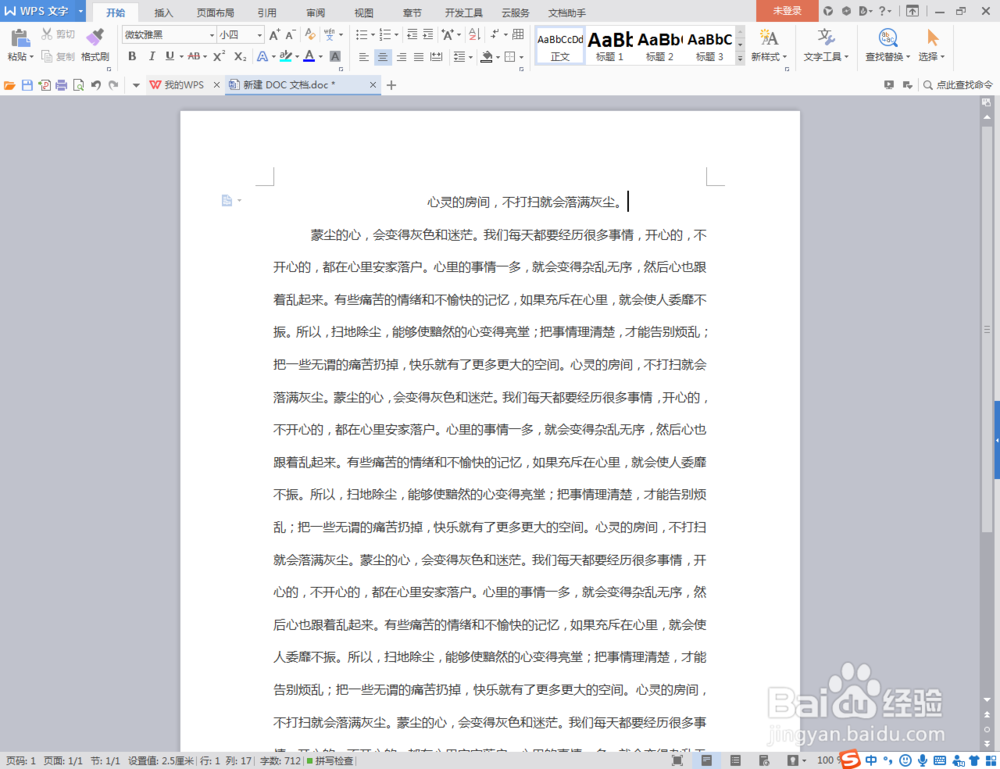Align text right
Screen dimensions: 1000x769
pos(401,57)
